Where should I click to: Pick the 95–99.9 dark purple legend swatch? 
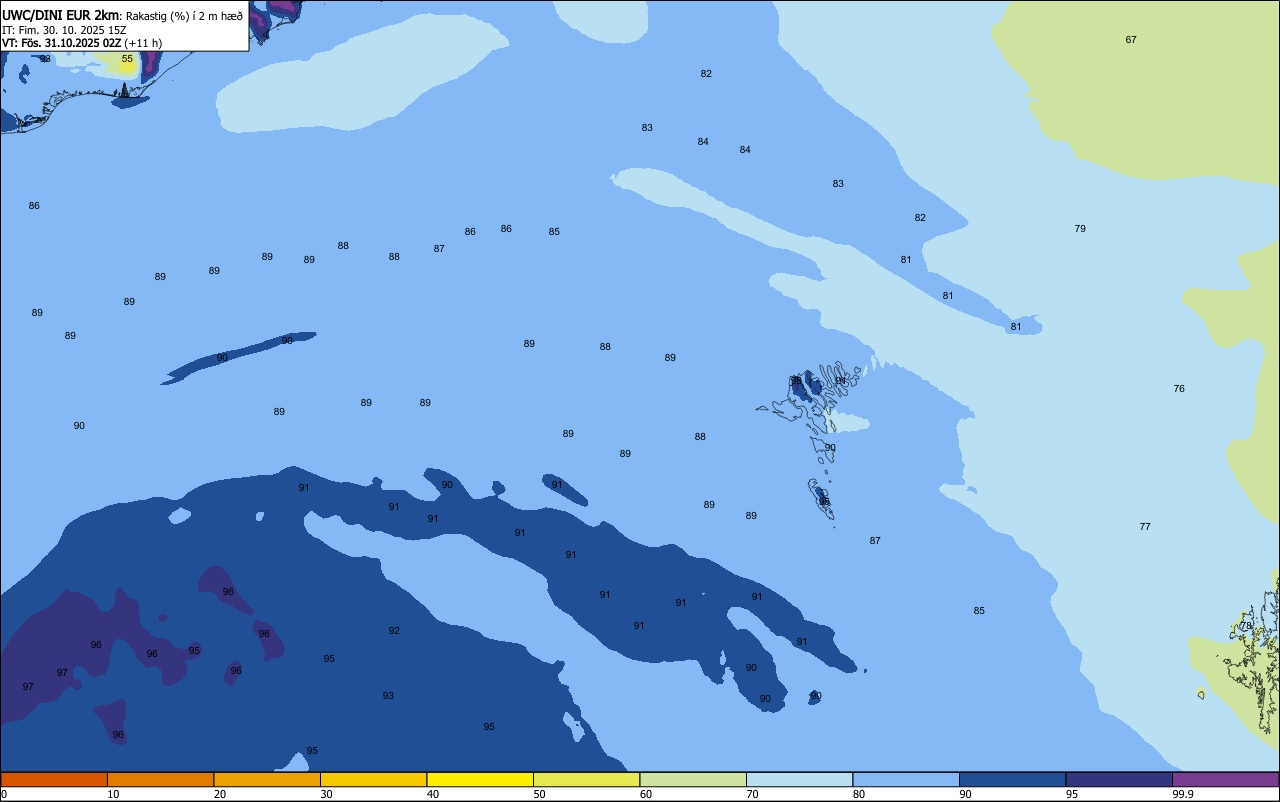[1119, 779]
